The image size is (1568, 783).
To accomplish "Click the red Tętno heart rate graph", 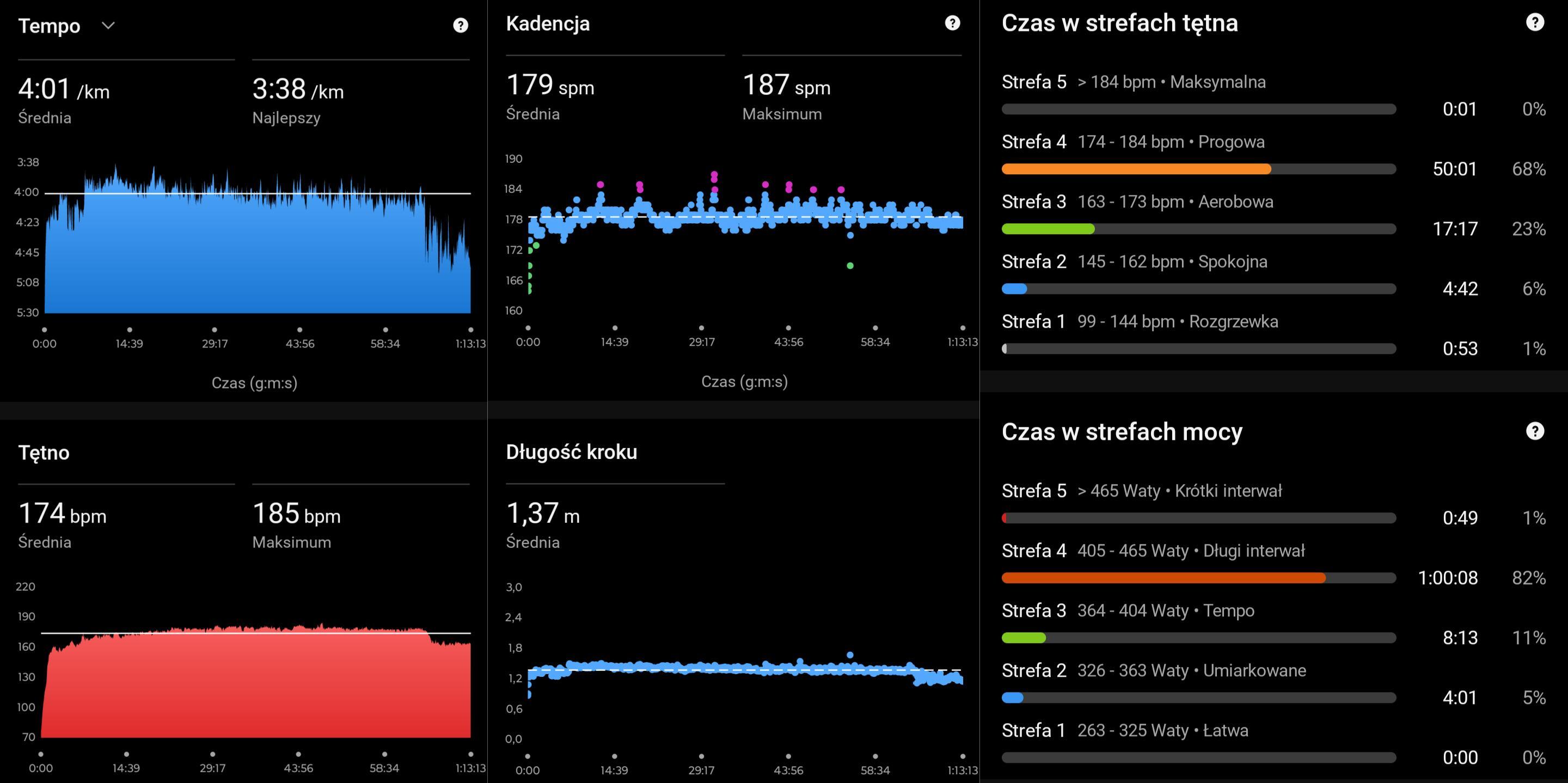I will pos(256,688).
